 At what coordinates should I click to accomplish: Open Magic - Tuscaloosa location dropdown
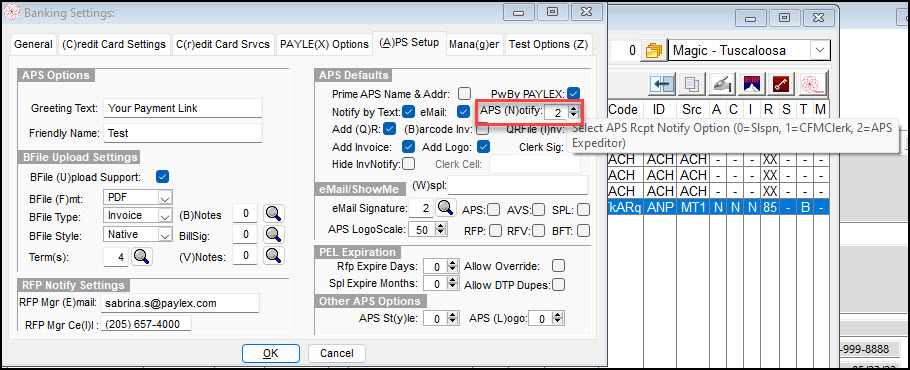pos(819,50)
